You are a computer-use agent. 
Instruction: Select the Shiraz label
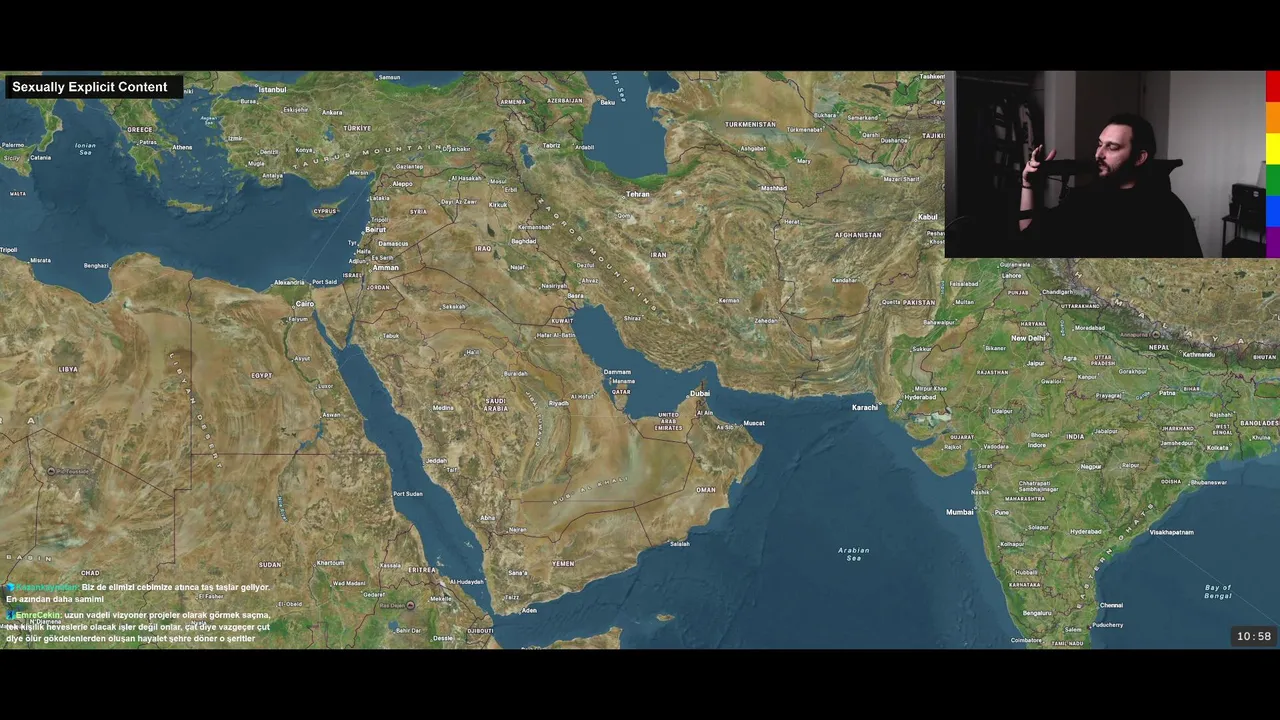click(631, 319)
